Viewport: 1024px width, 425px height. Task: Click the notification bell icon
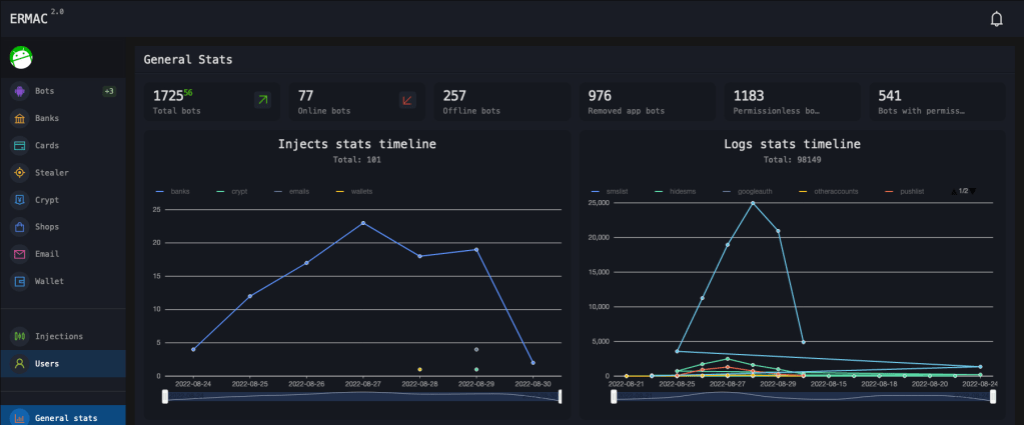(x=996, y=19)
